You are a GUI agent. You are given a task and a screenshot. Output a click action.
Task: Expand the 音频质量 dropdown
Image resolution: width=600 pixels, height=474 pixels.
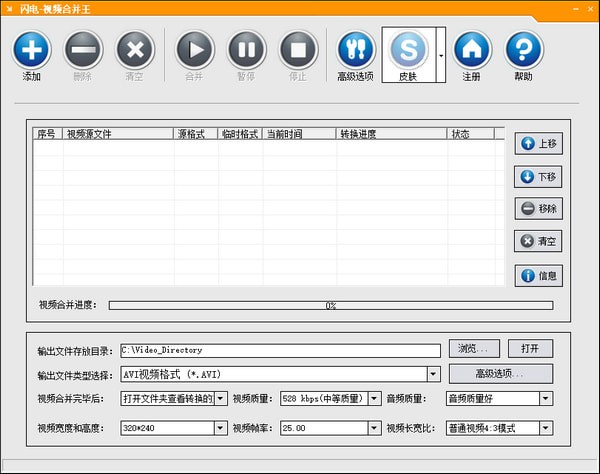(x=546, y=399)
